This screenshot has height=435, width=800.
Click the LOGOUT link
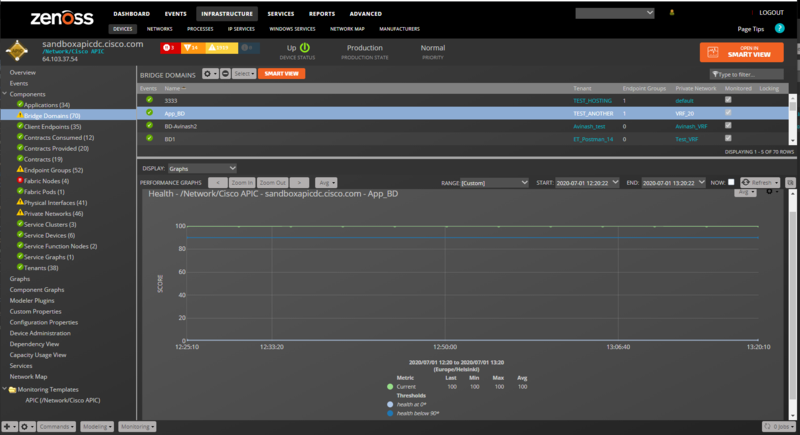771,13
